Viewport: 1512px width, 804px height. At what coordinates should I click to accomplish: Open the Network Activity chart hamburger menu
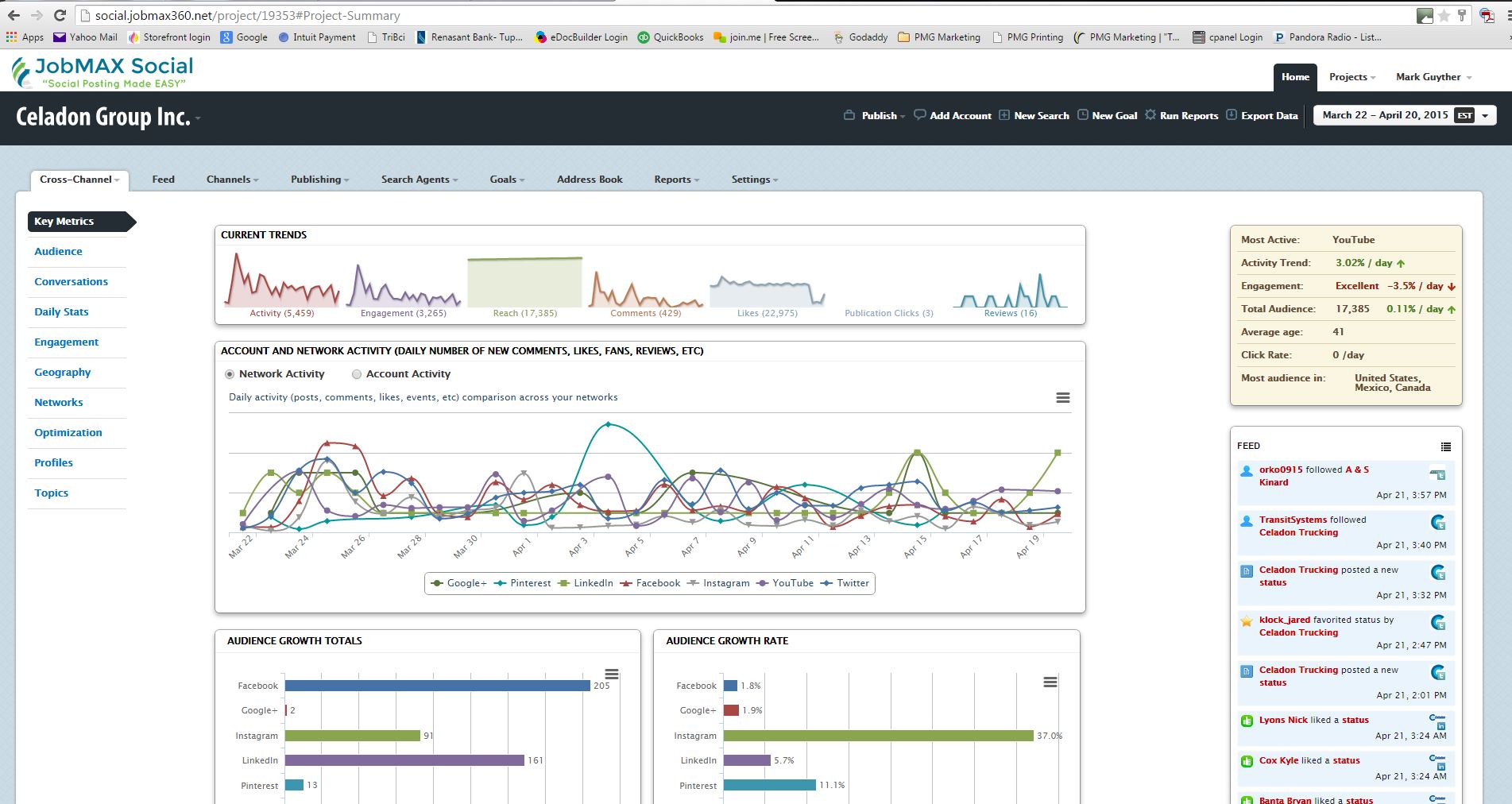click(1062, 397)
